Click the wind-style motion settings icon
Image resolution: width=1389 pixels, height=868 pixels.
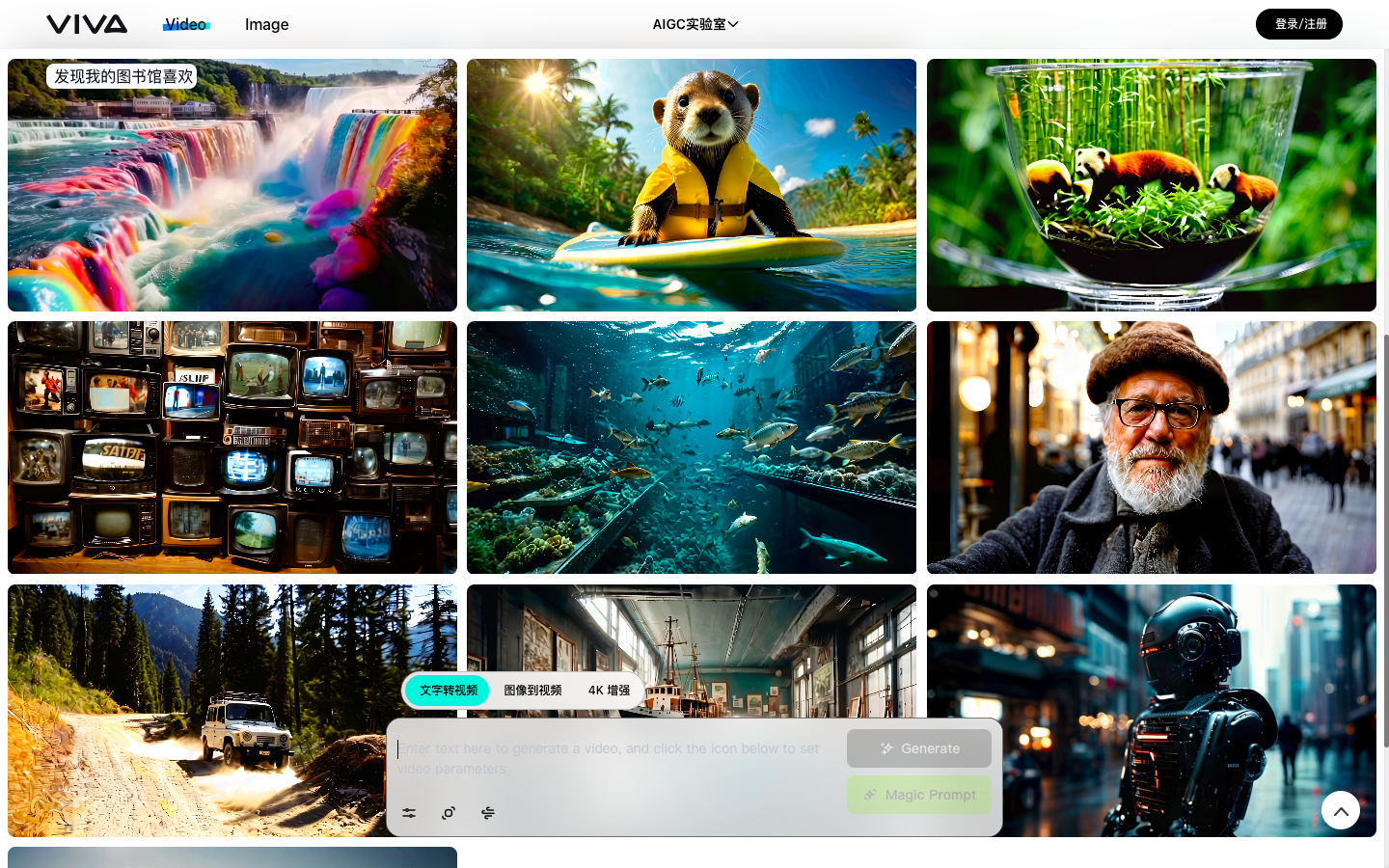pos(488,813)
